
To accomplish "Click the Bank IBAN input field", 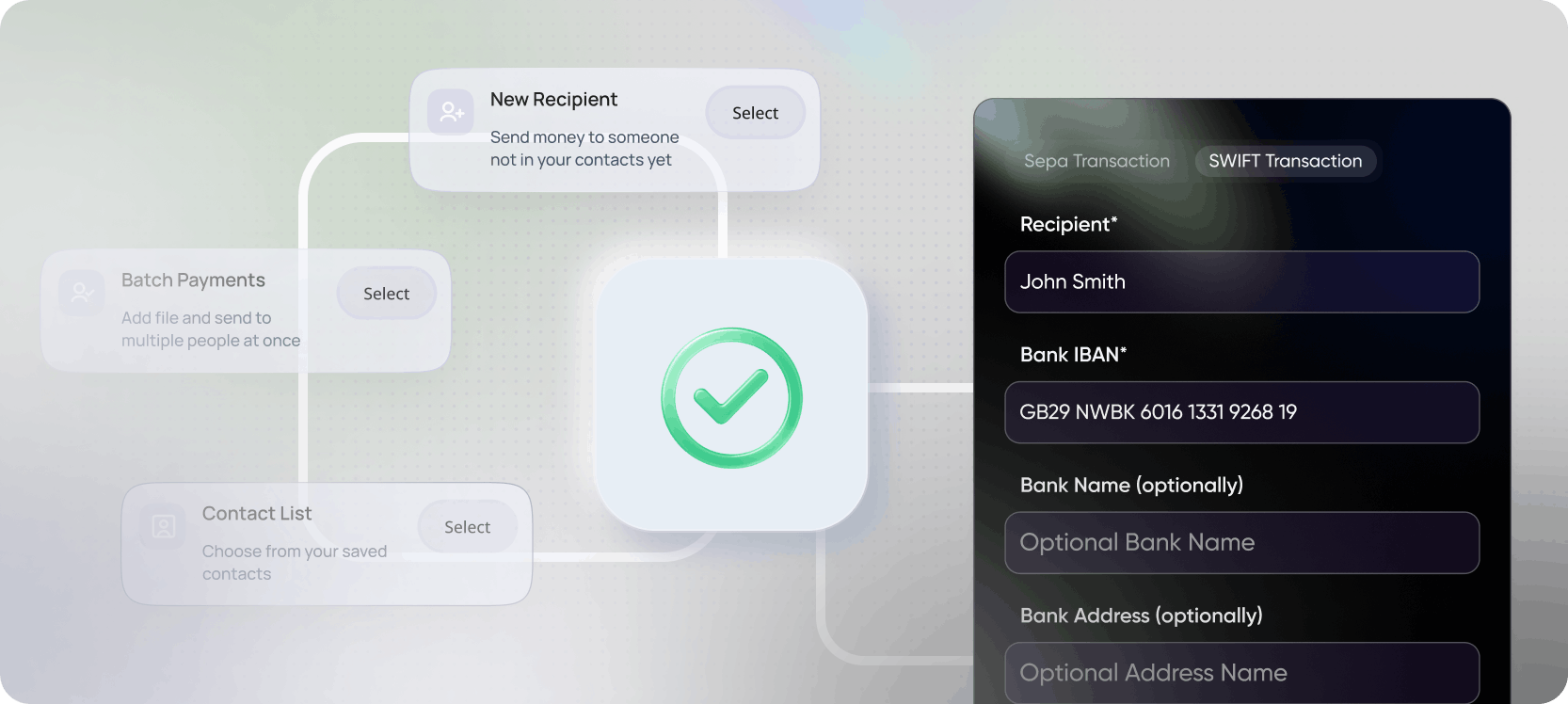I will [x=1241, y=412].
